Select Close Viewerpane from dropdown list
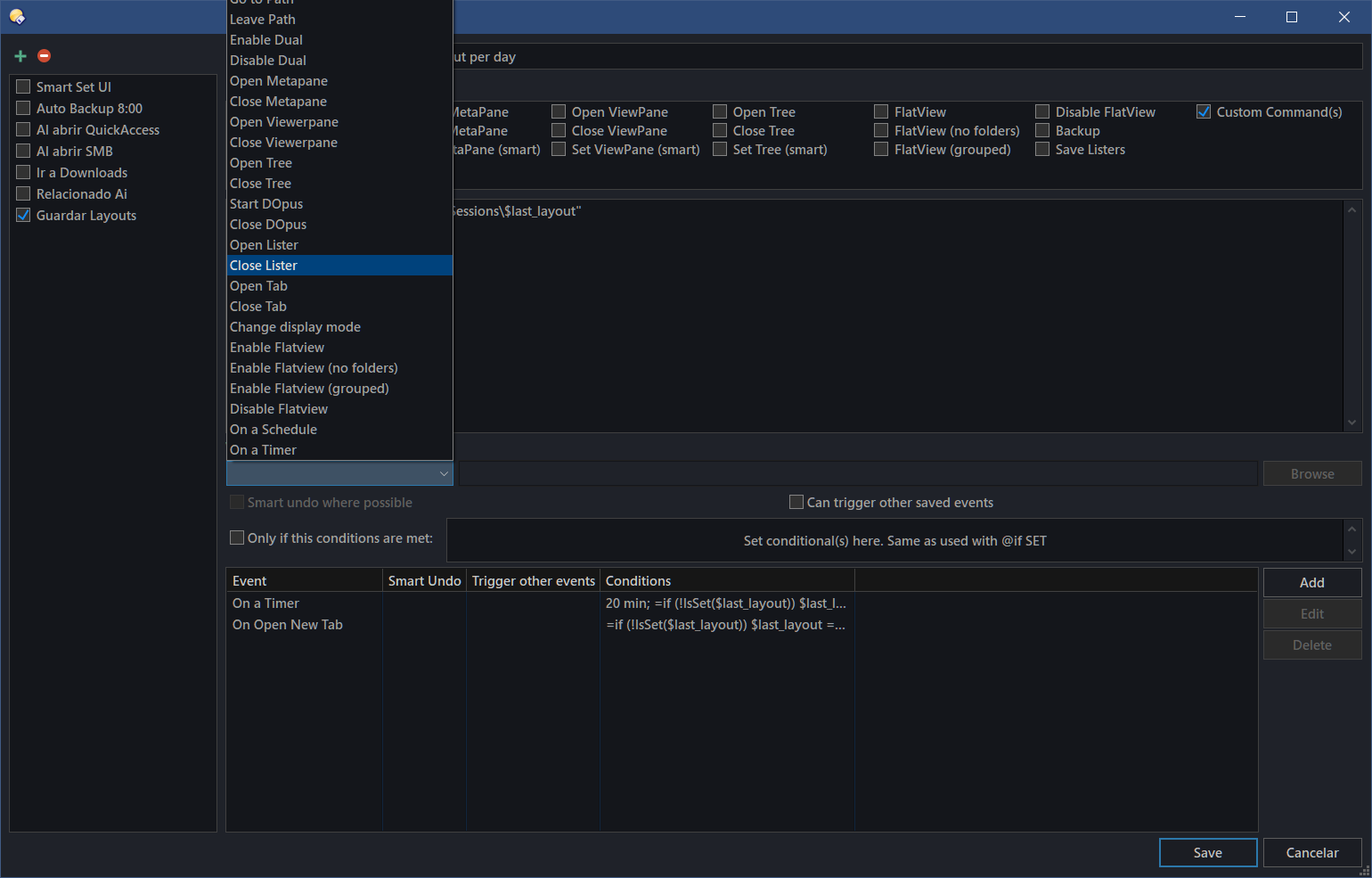This screenshot has width=1372, height=878. (339, 142)
